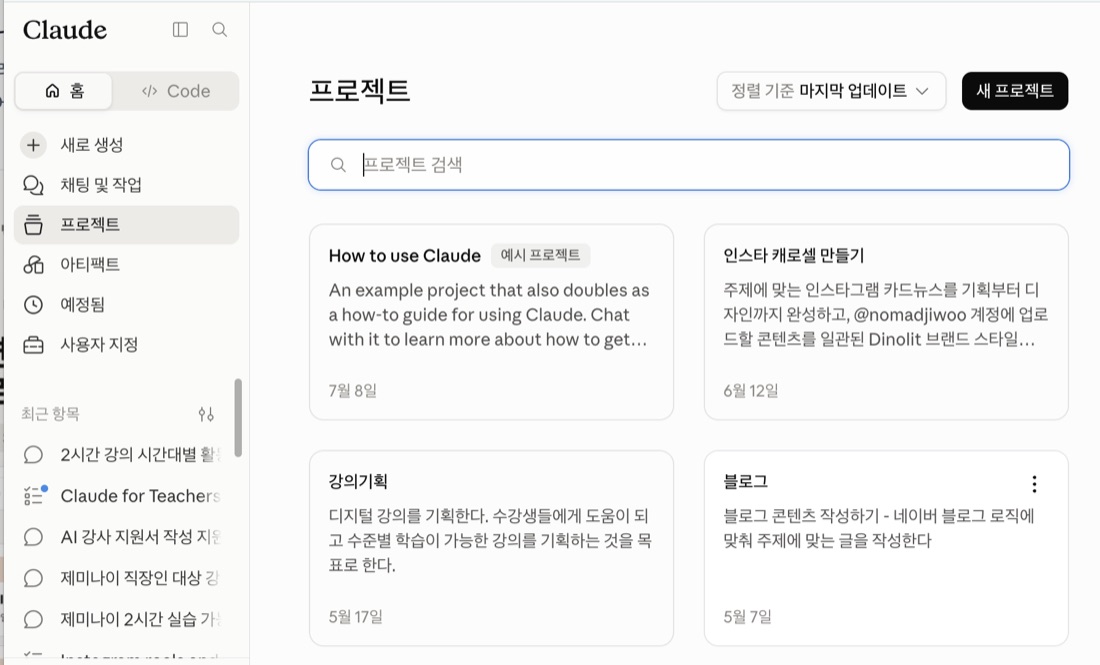The height and width of the screenshot is (665, 1100).
Task: Open 아티팩트 in sidebar
Action: click(x=126, y=264)
